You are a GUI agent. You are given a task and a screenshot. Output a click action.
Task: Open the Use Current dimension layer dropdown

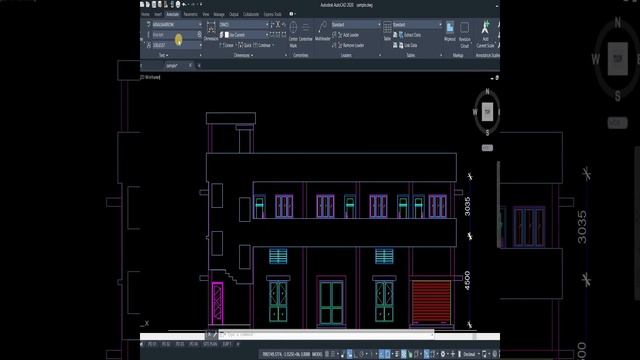tap(247, 35)
